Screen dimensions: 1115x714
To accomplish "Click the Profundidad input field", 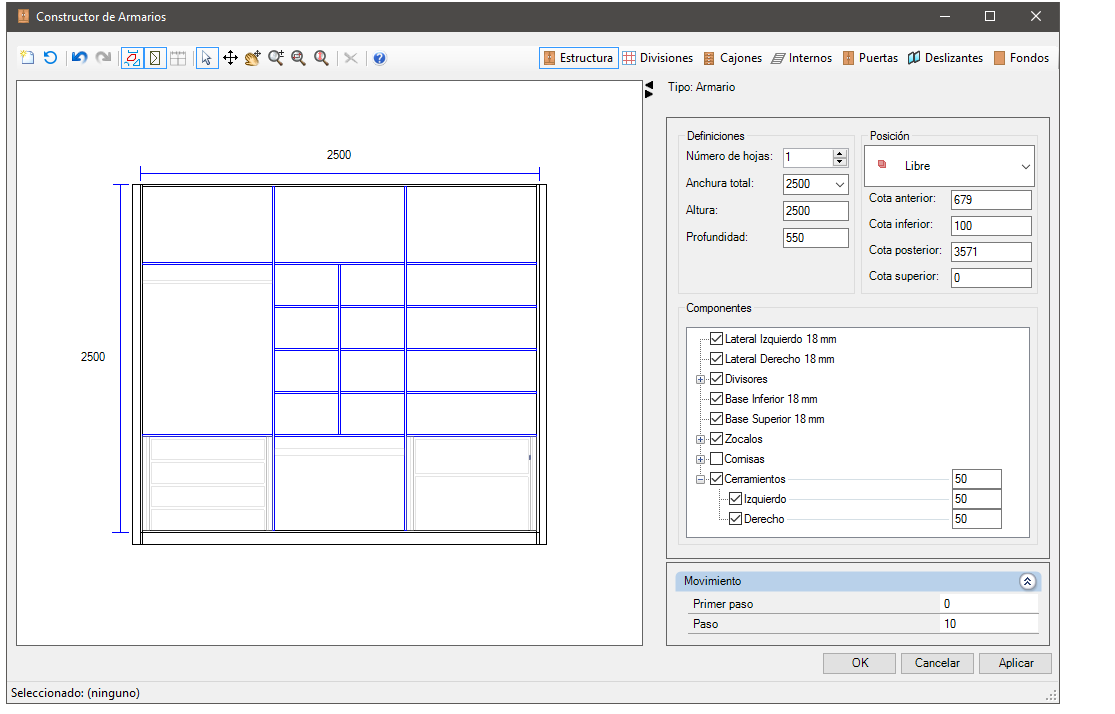I will pyautogui.click(x=816, y=238).
